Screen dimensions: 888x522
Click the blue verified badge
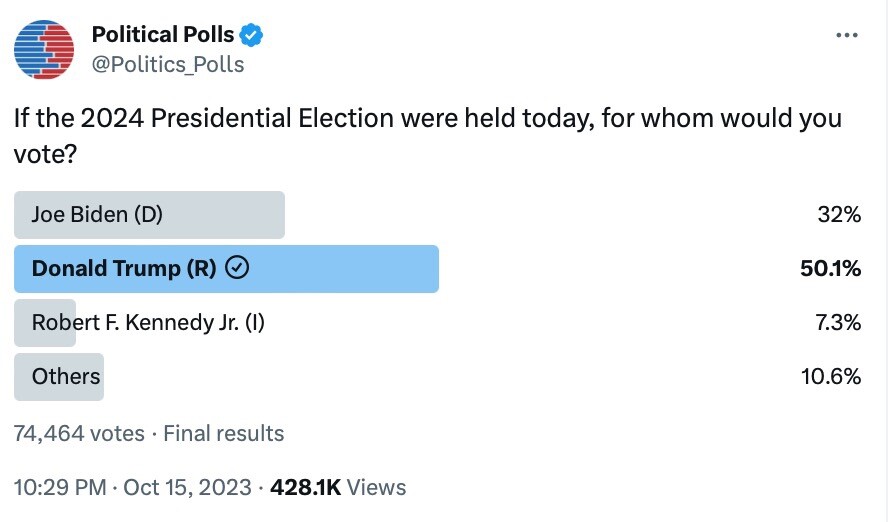click(x=251, y=35)
